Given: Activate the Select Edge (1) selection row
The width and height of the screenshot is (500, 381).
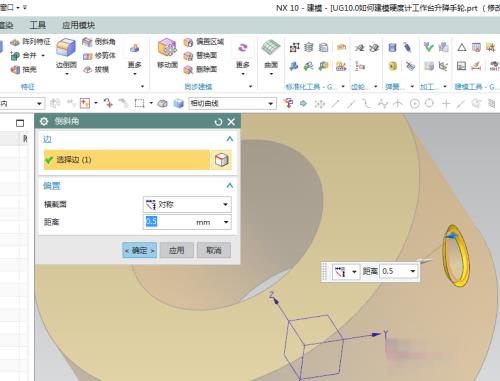Looking at the screenshot, I should [127, 160].
